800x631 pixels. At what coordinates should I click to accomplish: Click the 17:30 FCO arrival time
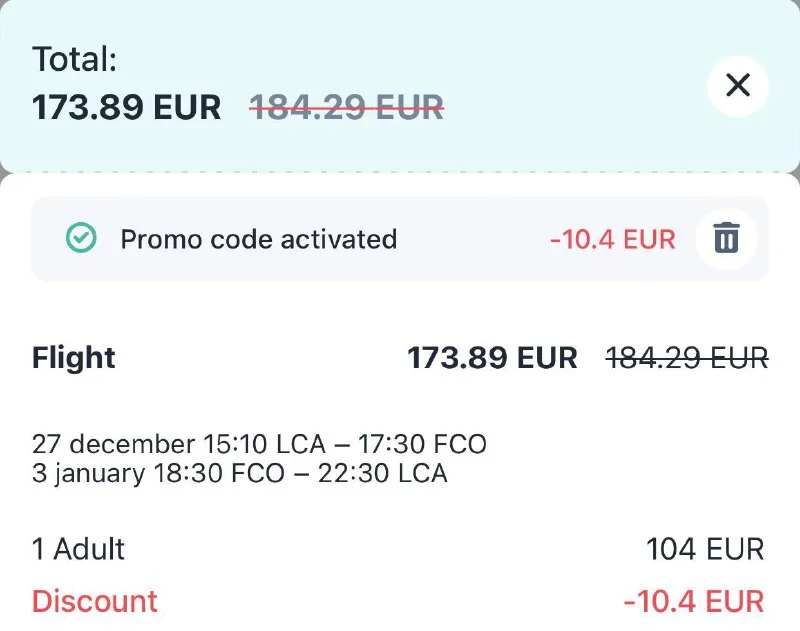432,443
